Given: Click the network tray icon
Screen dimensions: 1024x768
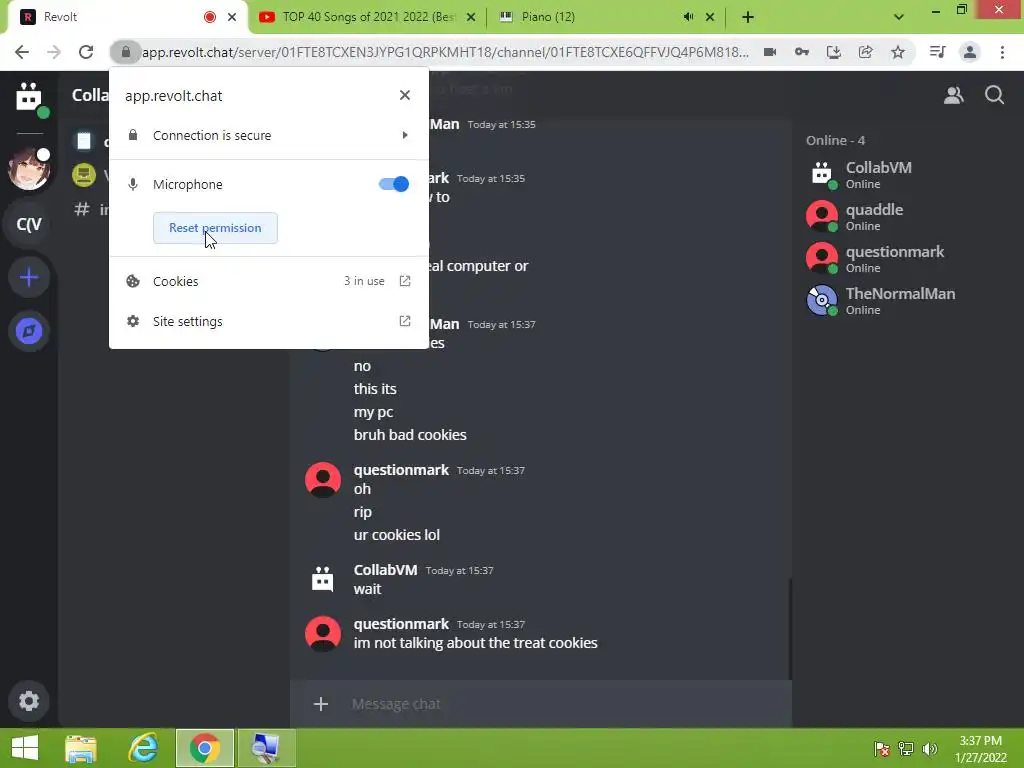Looking at the screenshot, I should pos(906,748).
